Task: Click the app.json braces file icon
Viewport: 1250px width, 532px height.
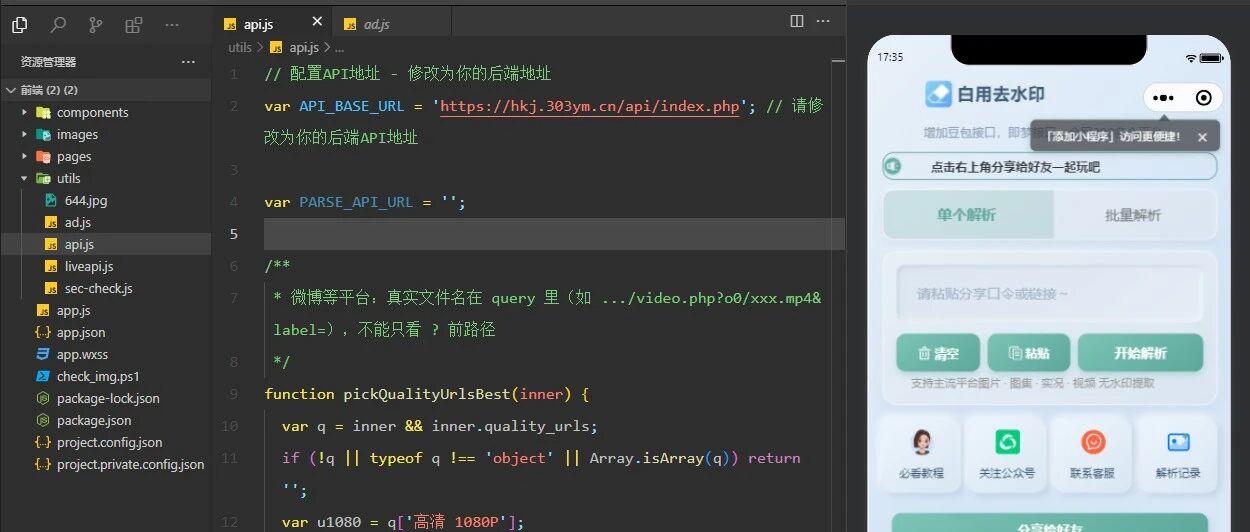Action: point(43,332)
